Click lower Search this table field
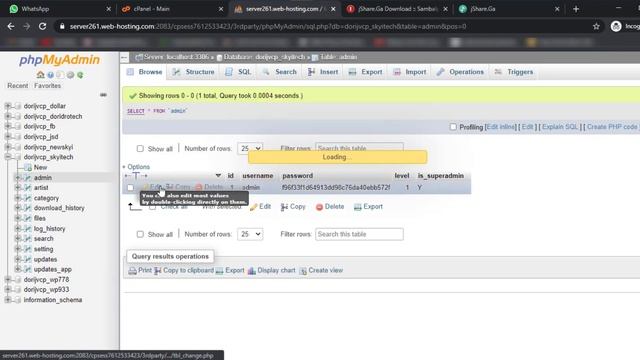Viewport: 640px width, 360px height. [x=359, y=234]
